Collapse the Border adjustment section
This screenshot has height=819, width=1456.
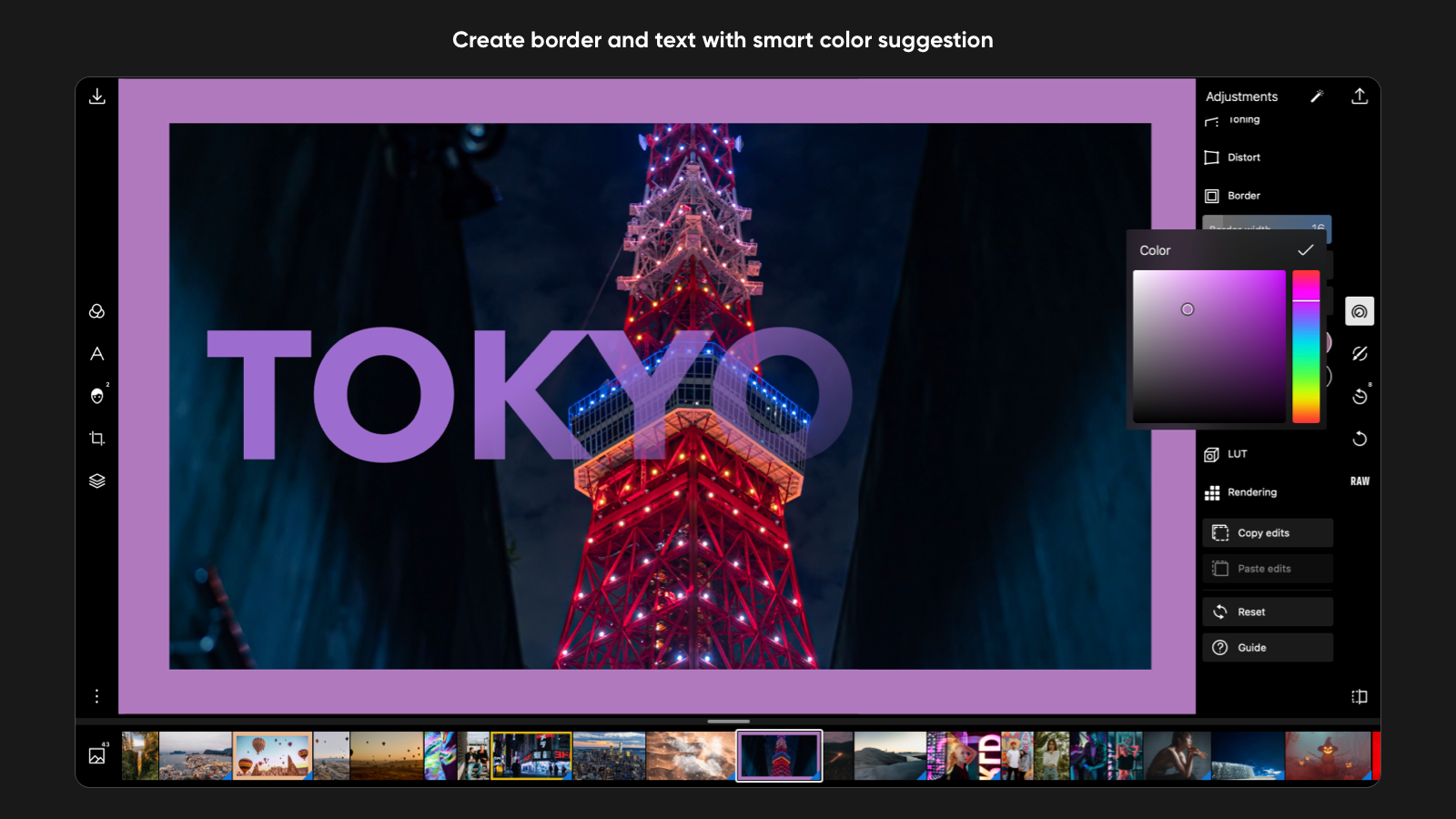[x=1243, y=196]
